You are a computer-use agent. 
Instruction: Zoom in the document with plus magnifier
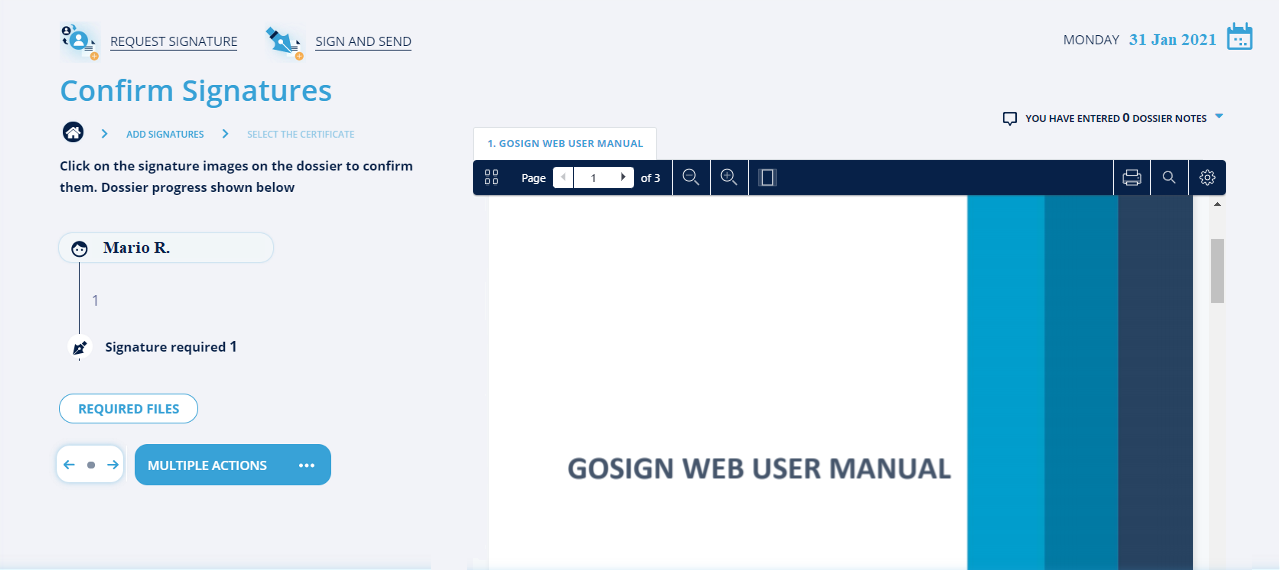(x=728, y=177)
